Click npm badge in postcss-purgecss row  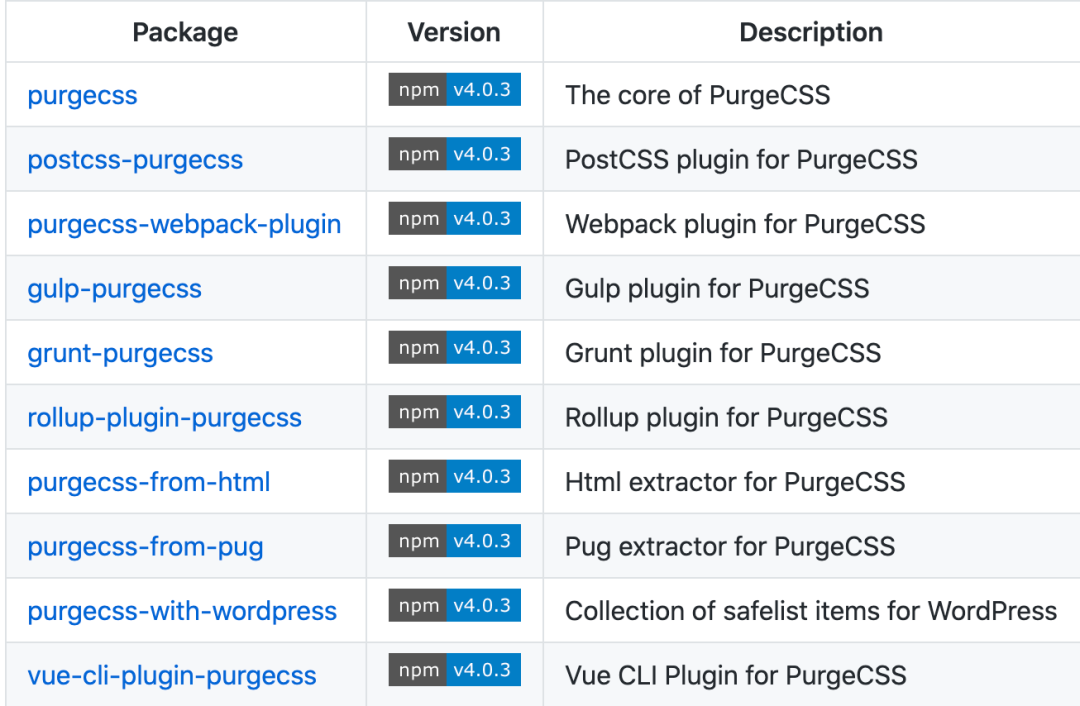[454, 154]
